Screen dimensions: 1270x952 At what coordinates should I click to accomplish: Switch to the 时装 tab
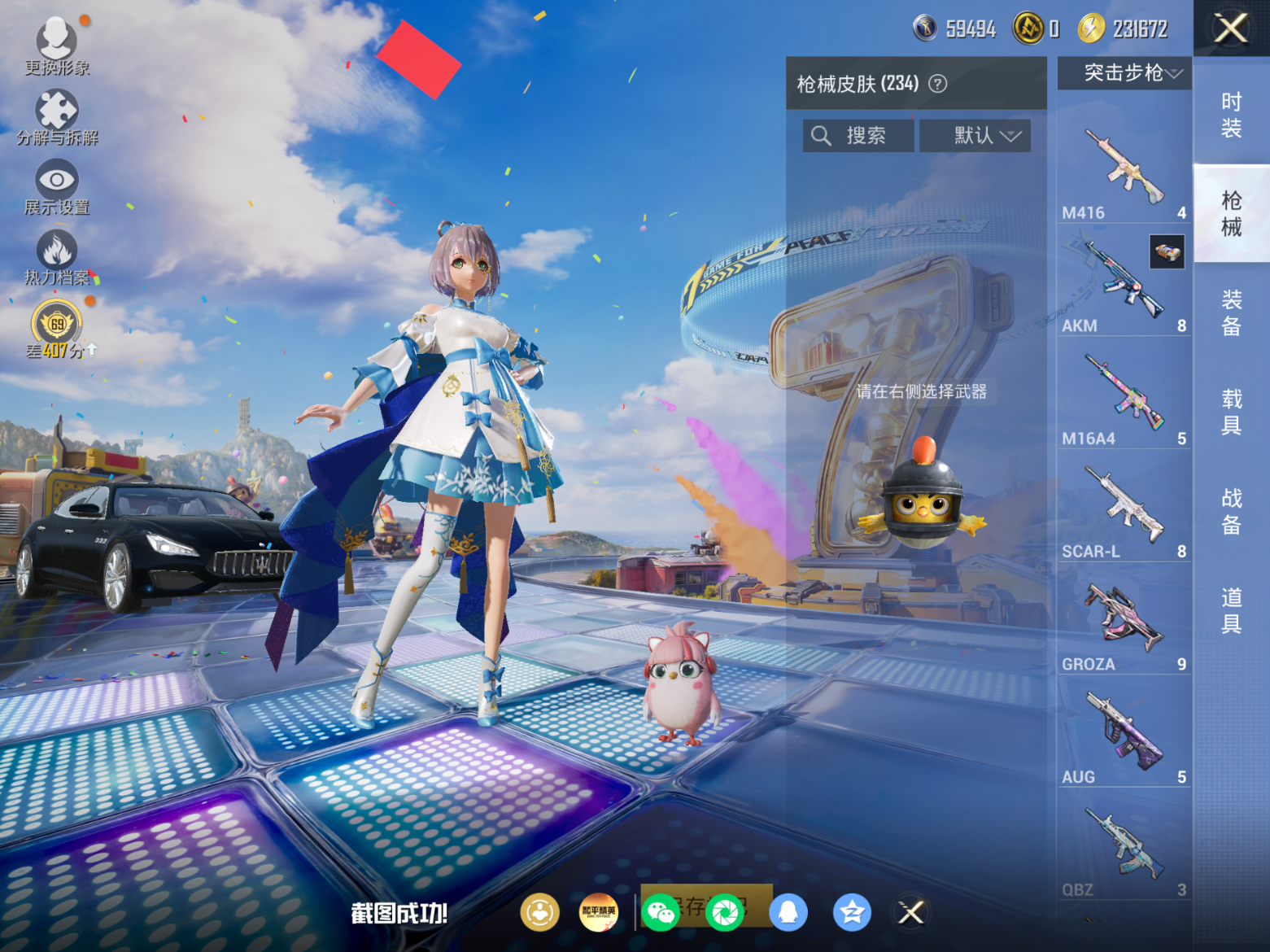[1230, 116]
